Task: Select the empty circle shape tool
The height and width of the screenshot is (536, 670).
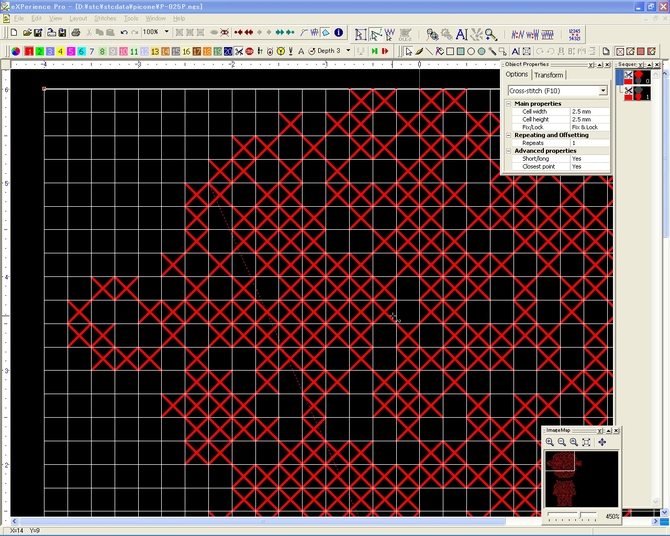Action: [x=471, y=51]
